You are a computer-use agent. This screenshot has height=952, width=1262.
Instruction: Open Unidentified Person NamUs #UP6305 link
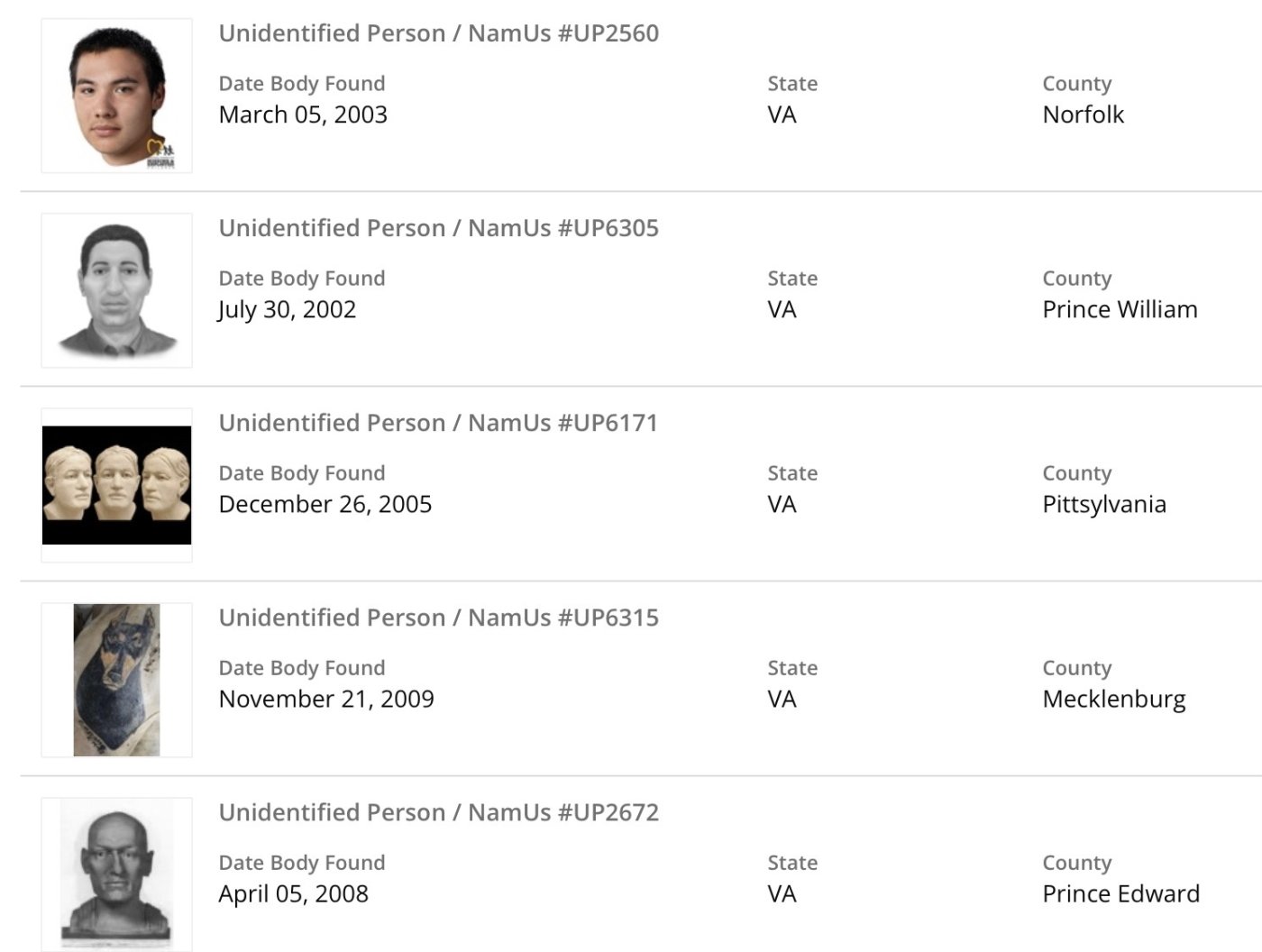click(439, 228)
